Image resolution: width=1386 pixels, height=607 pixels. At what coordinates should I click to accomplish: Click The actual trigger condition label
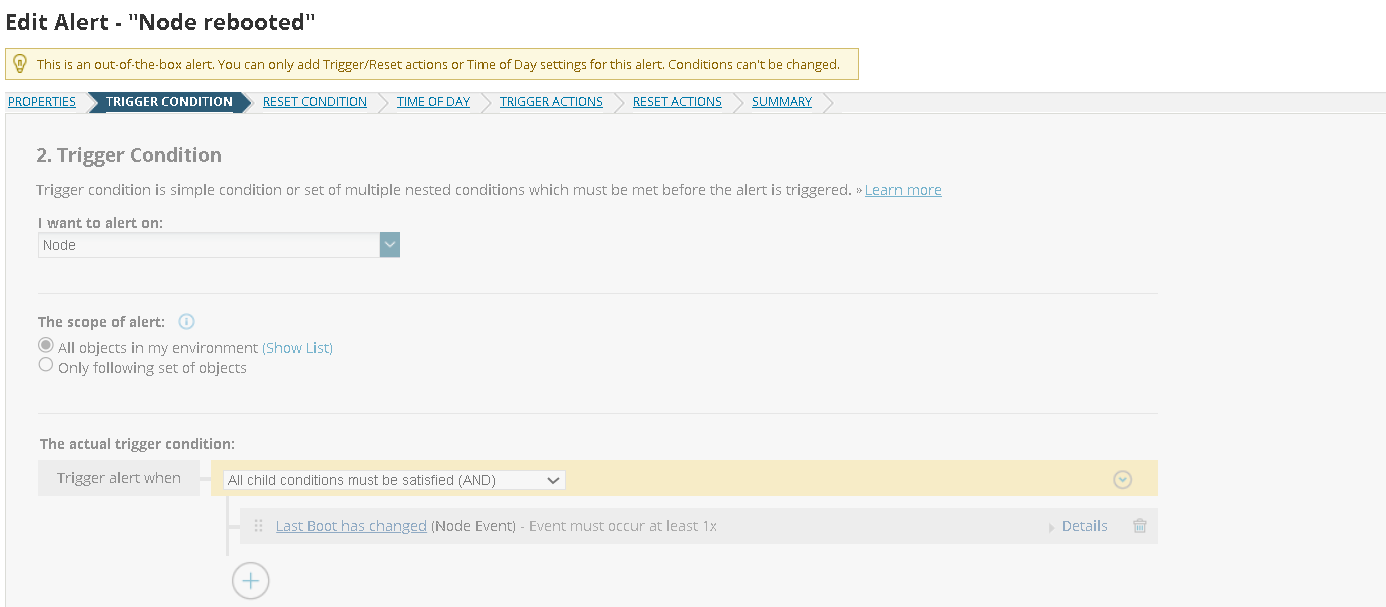(137, 443)
